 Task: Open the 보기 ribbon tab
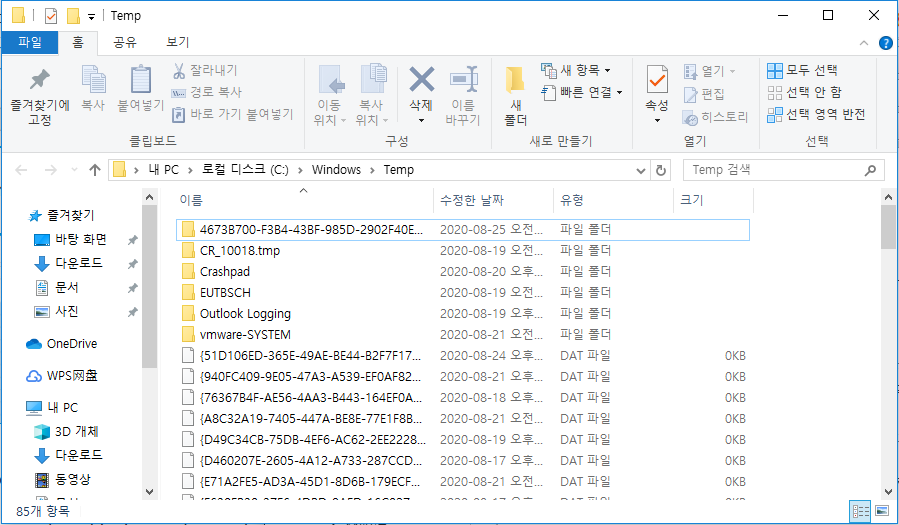178,42
